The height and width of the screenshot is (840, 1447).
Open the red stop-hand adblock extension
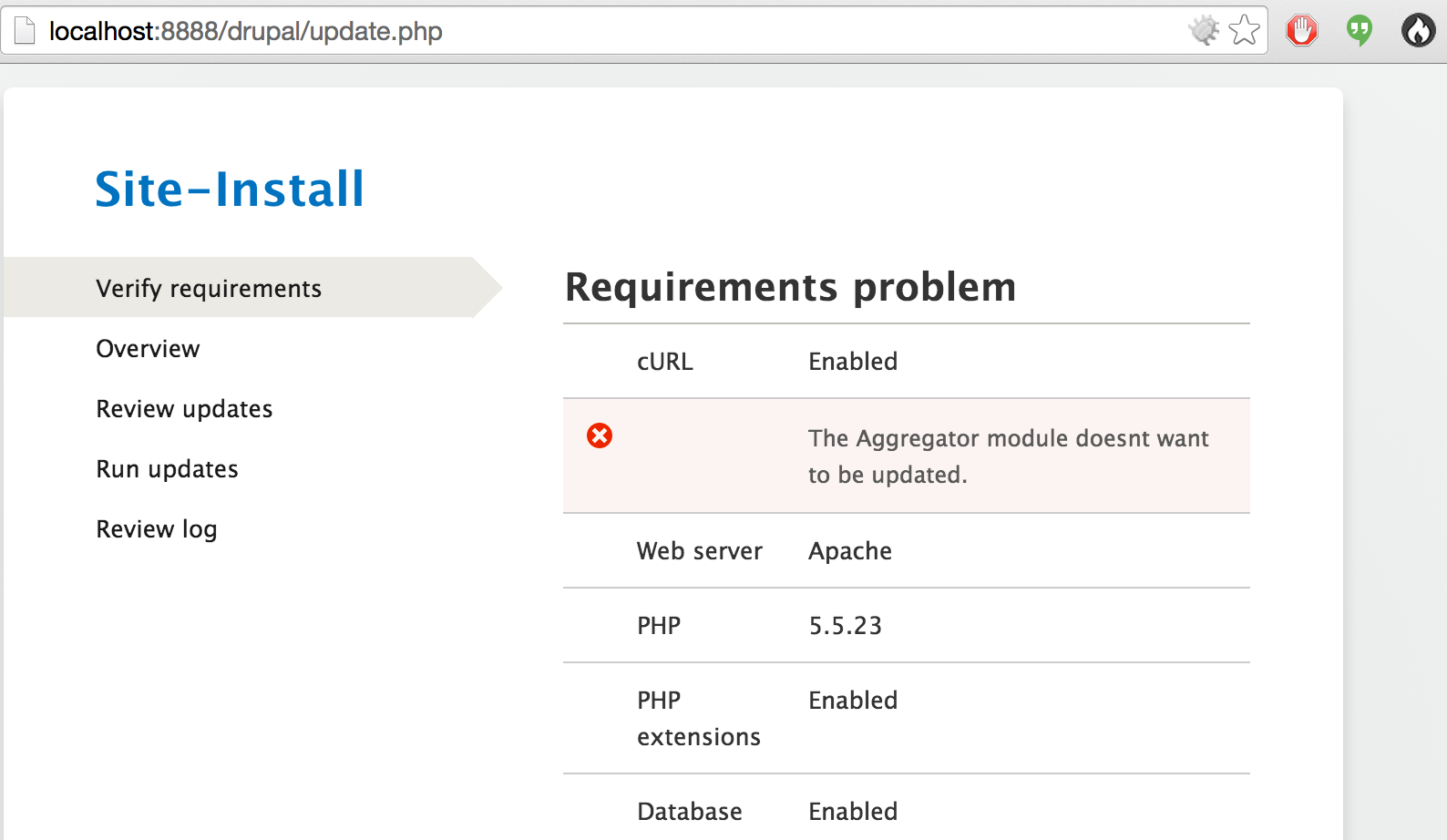click(x=1302, y=30)
